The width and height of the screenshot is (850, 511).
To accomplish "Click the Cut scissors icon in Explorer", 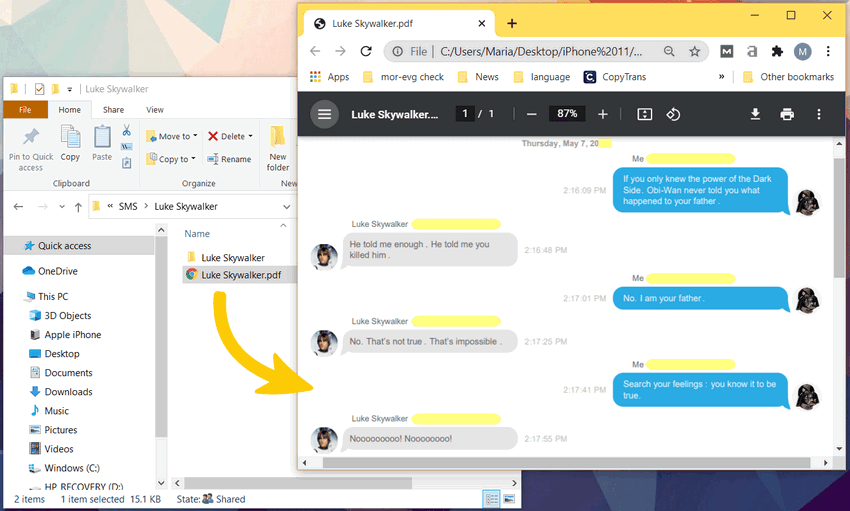I will pos(126,130).
